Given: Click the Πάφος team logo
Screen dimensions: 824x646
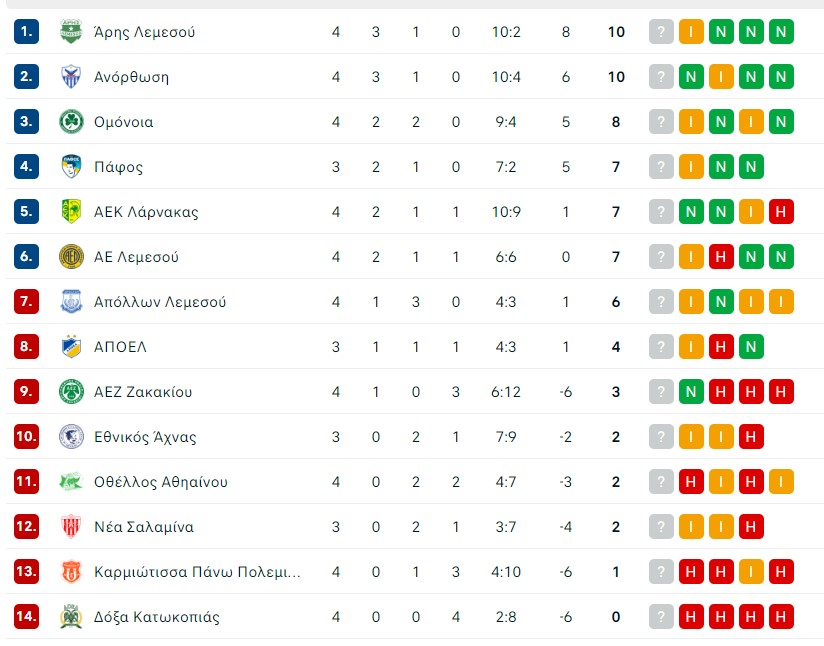Looking at the screenshot, I should 71,167.
